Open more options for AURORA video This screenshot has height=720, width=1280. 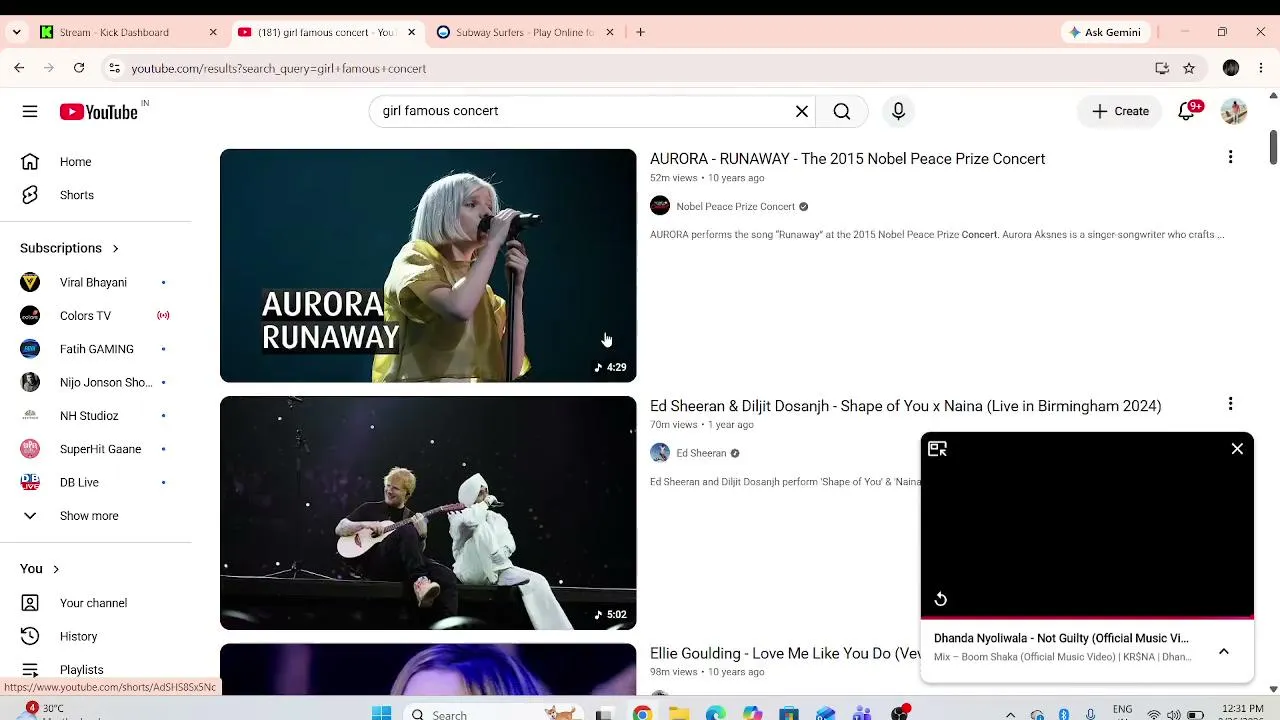tap(1230, 157)
